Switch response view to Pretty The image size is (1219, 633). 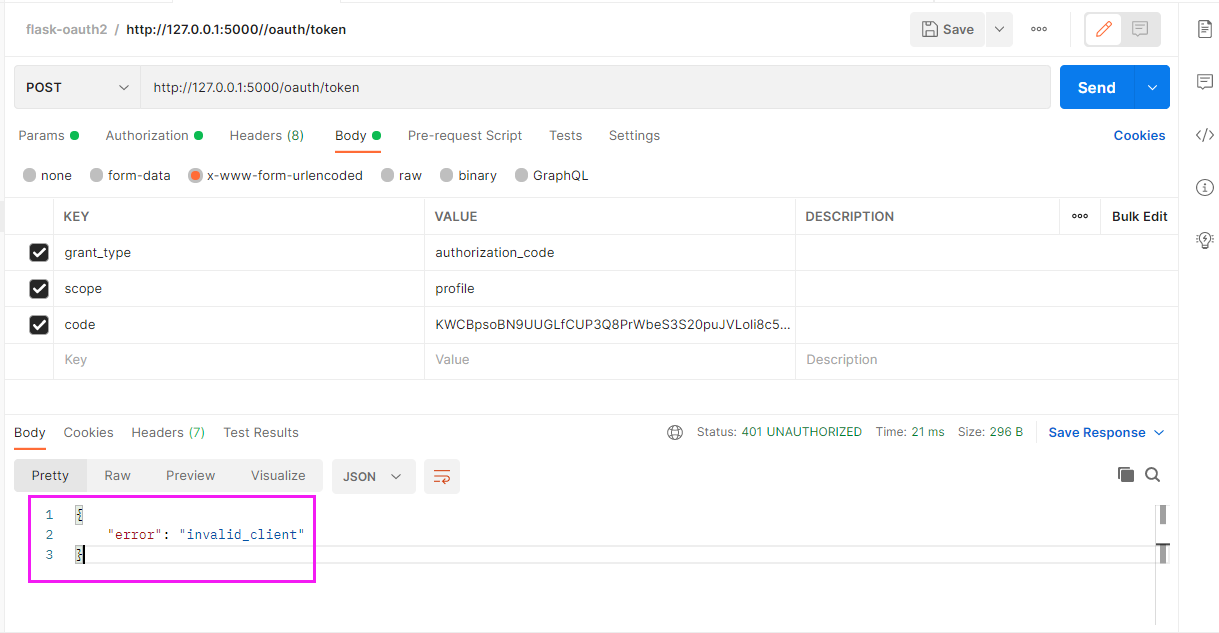(50, 475)
